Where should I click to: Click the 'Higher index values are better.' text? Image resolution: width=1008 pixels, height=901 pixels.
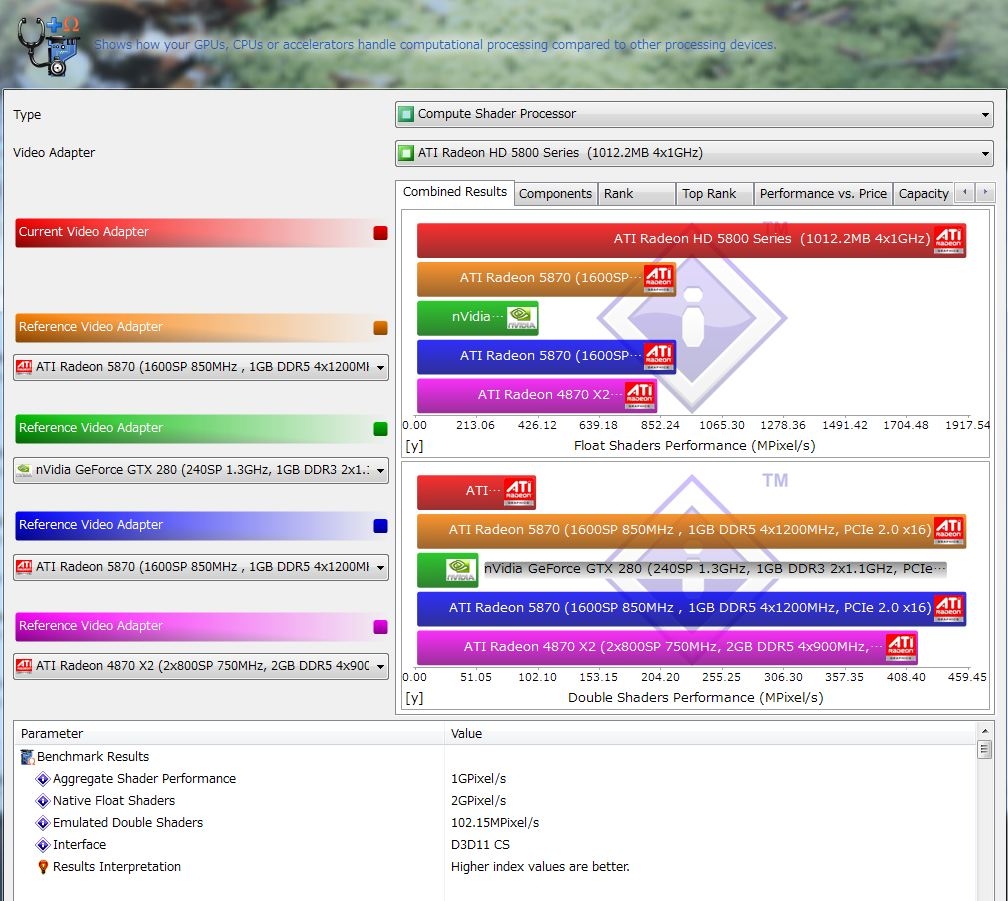[540, 867]
